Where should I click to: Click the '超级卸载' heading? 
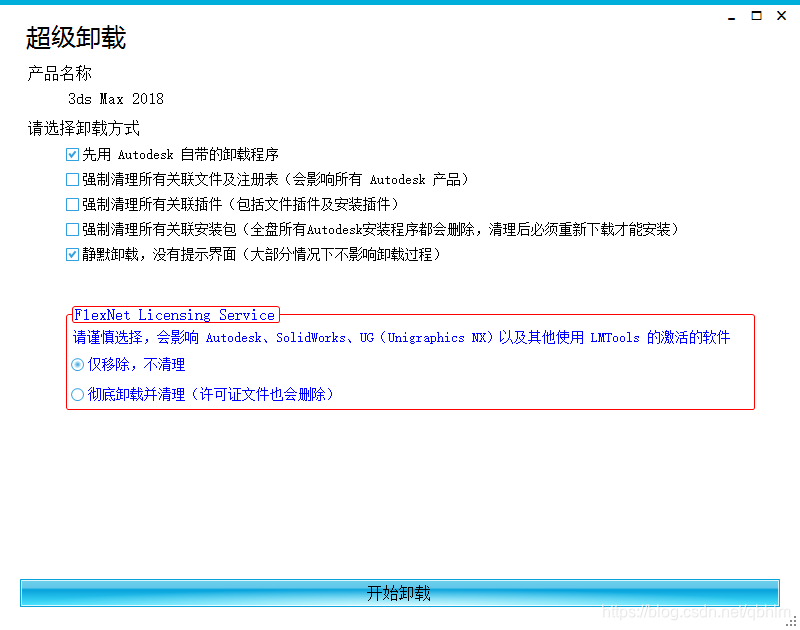click(x=76, y=38)
